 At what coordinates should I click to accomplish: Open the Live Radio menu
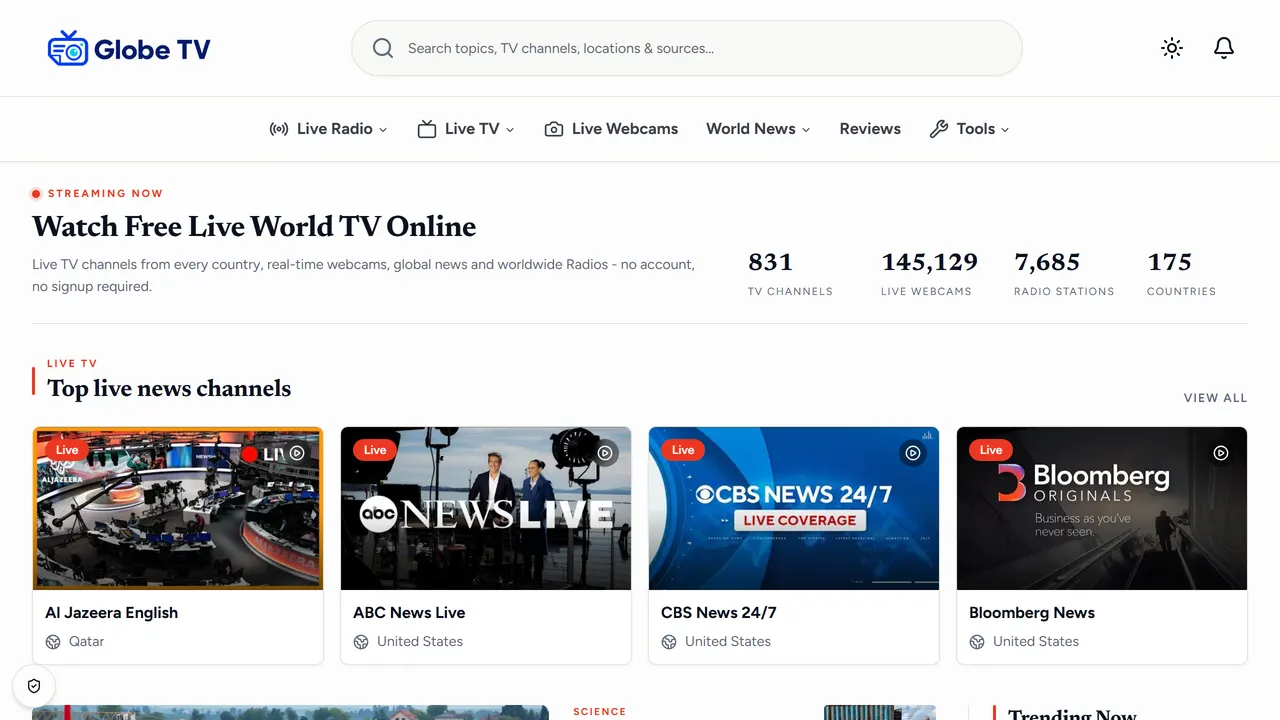(x=329, y=129)
